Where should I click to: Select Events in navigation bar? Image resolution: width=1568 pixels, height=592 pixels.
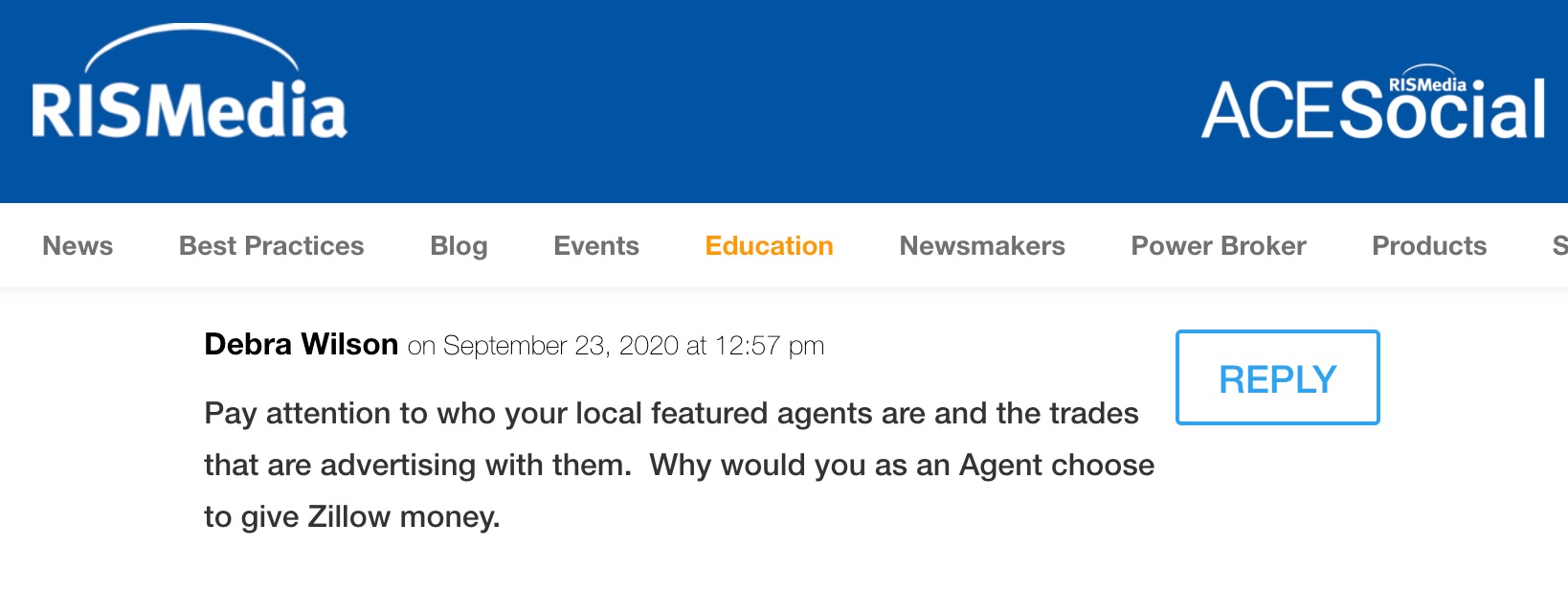coord(596,246)
